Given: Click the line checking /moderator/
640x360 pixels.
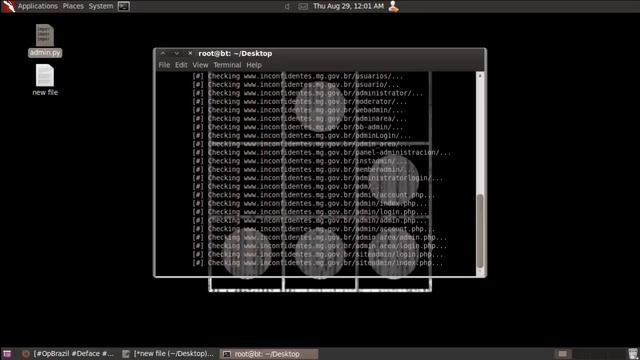Looking at the screenshot, I should coord(300,102).
